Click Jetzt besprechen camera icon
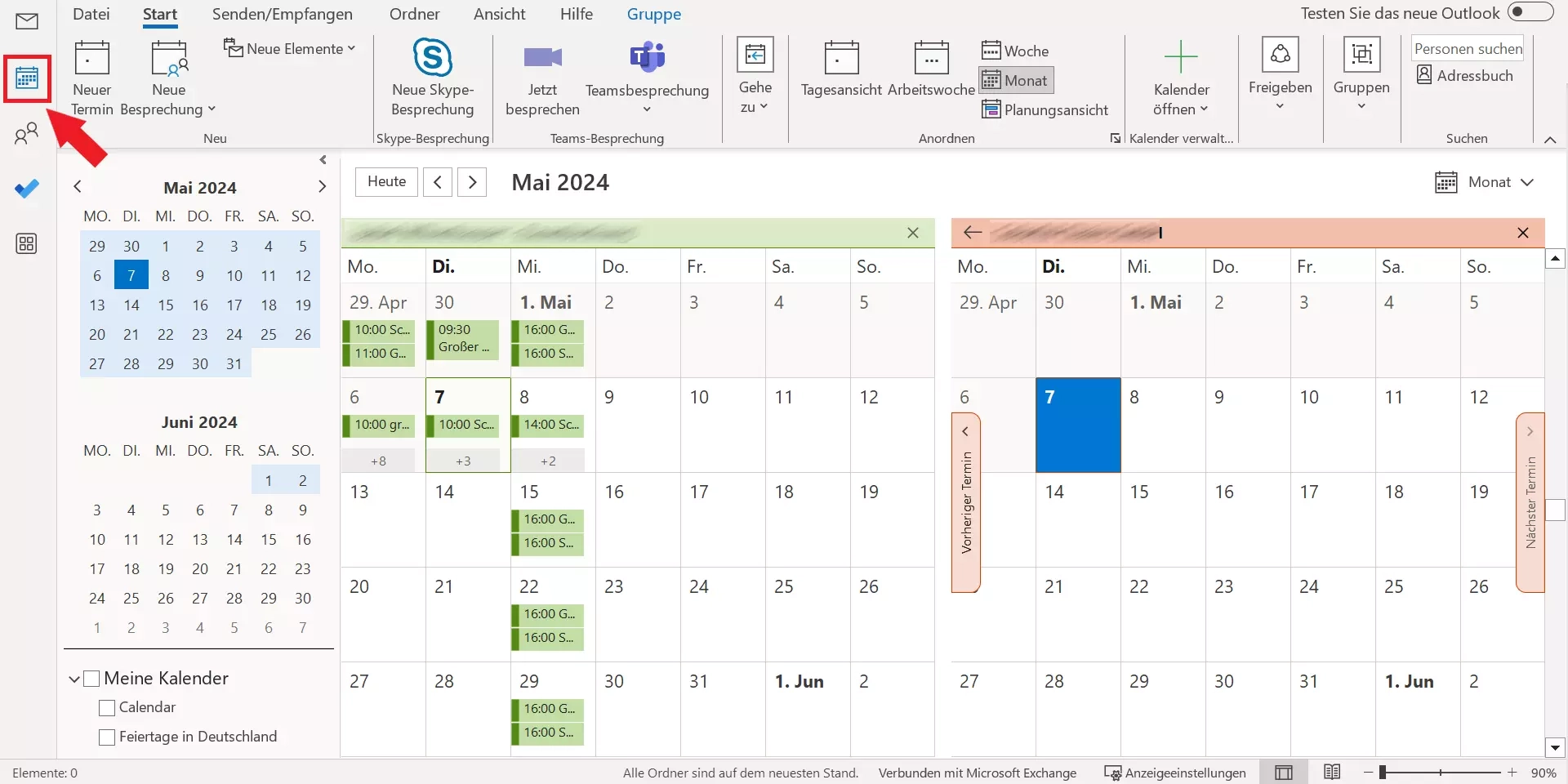Viewport: 1568px width, 784px height. pyautogui.click(x=543, y=57)
